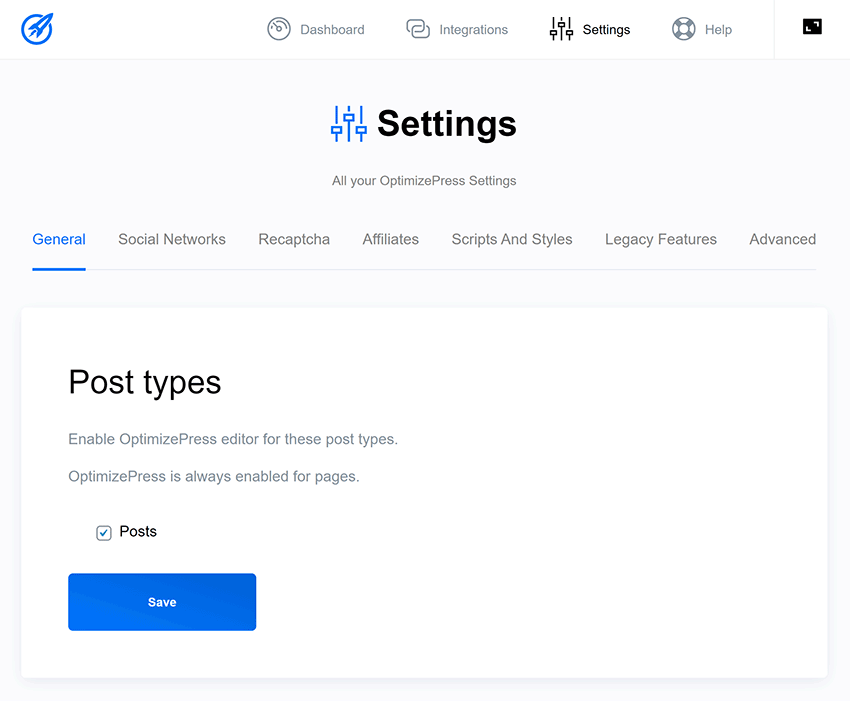The height and width of the screenshot is (703, 850).
Task: Open the Dashboard menu item
Action: click(x=315, y=29)
